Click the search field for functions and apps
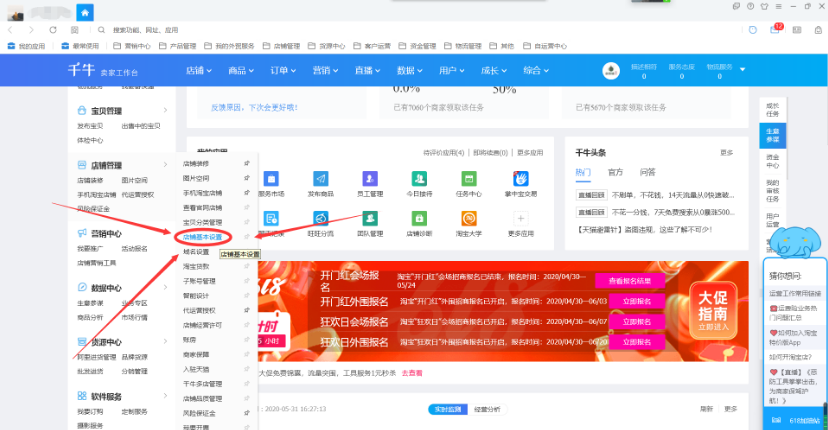The width and height of the screenshot is (828, 430). pyautogui.click(x=145, y=30)
